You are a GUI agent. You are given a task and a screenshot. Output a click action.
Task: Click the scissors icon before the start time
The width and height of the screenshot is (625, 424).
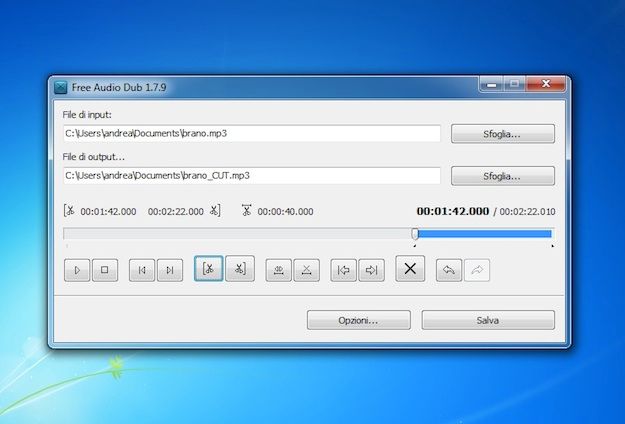[x=69, y=210]
